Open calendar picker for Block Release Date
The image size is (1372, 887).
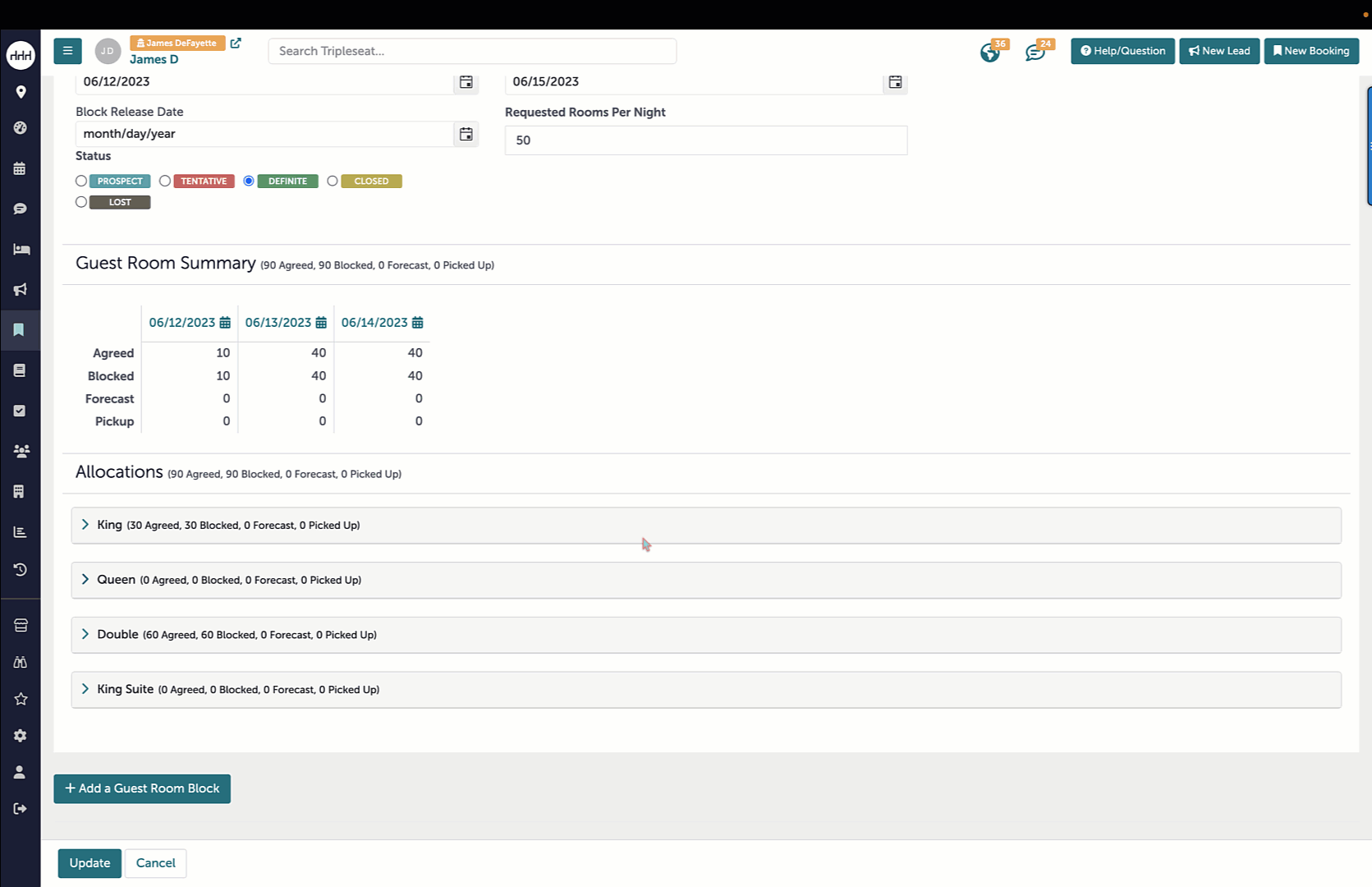tap(466, 134)
